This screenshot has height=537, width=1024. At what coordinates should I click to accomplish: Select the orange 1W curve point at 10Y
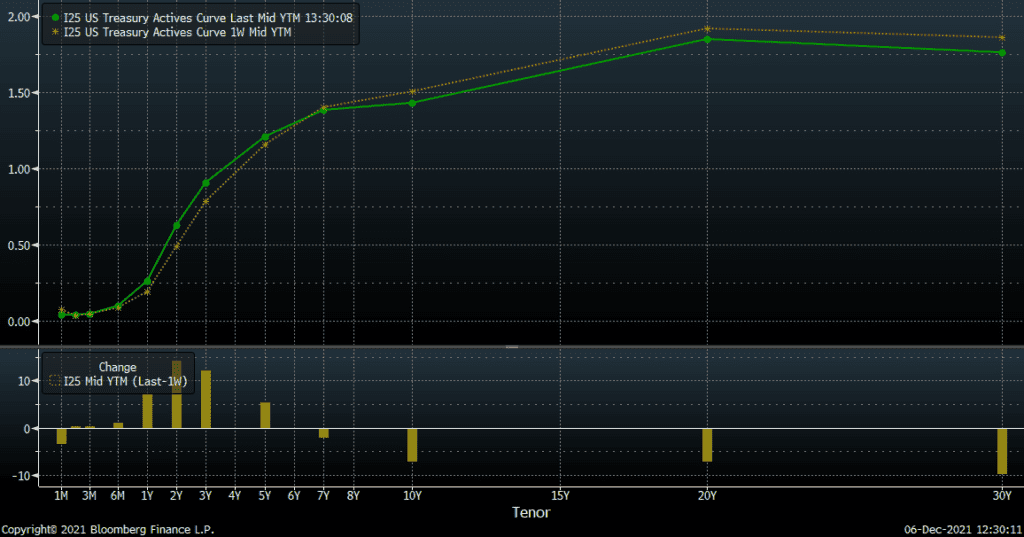tap(412, 92)
